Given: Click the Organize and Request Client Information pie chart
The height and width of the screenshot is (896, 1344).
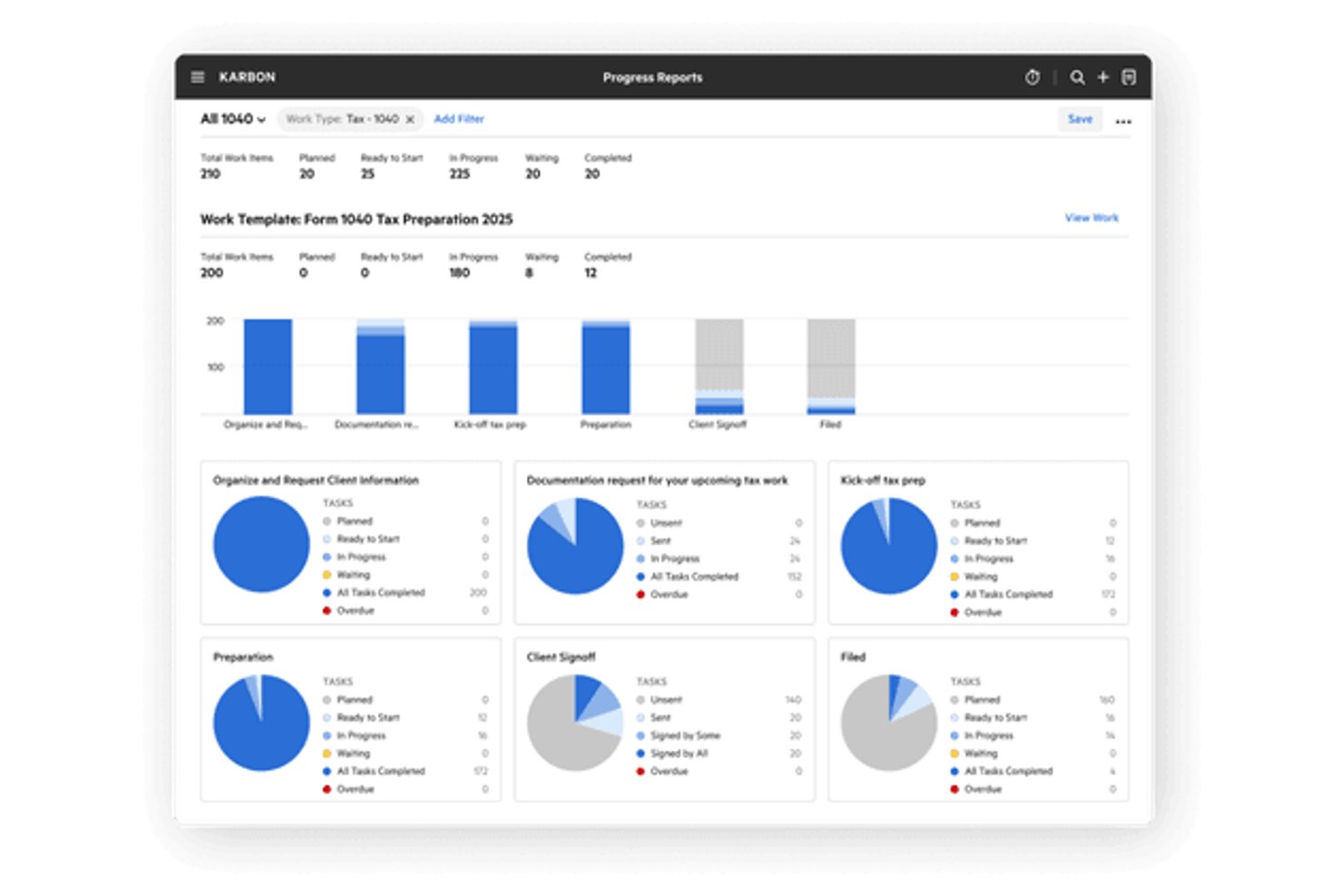Looking at the screenshot, I should pyautogui.click(x=262, y=545).
